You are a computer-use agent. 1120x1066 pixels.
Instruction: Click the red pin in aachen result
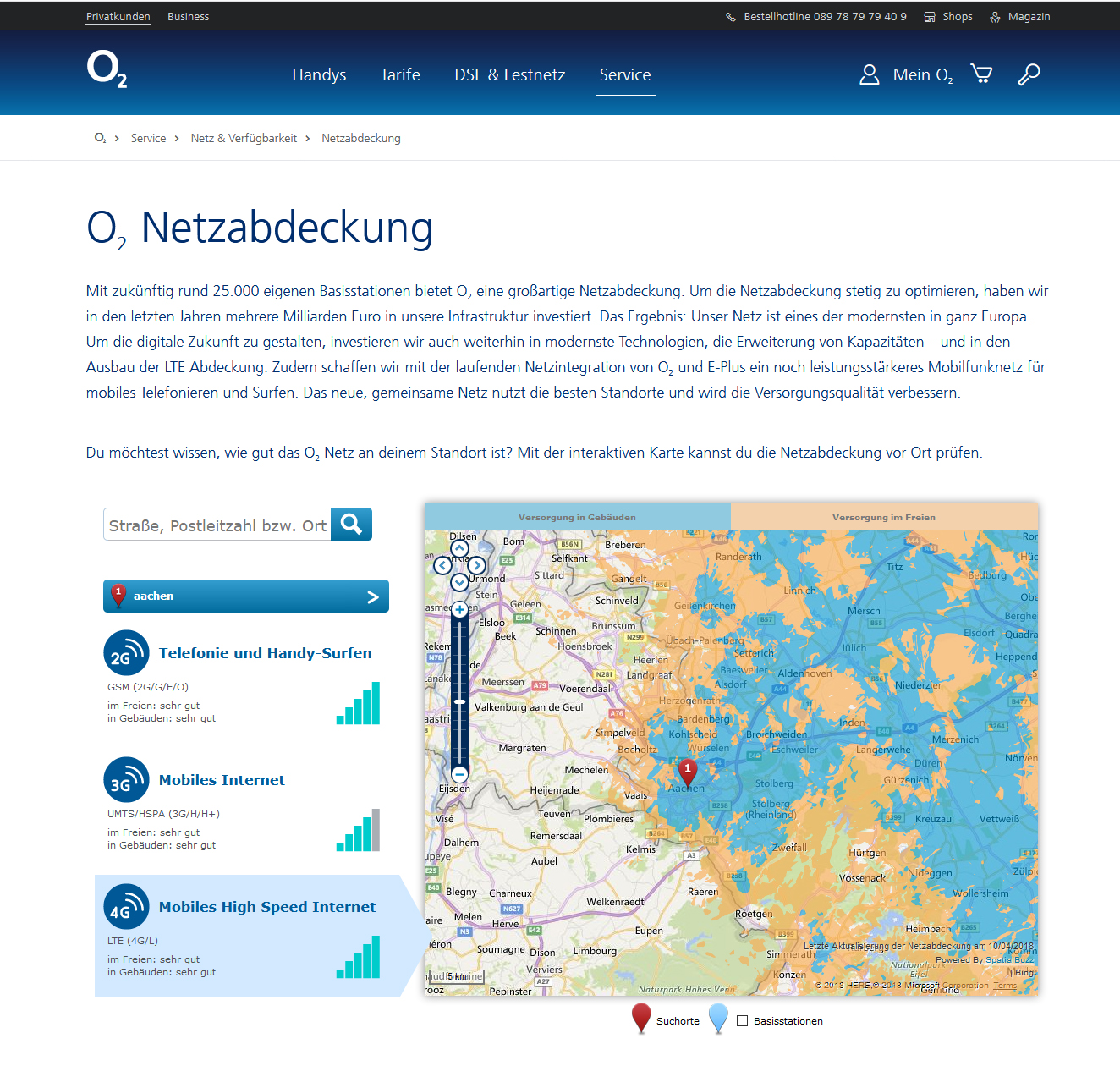tap(118, 596)
